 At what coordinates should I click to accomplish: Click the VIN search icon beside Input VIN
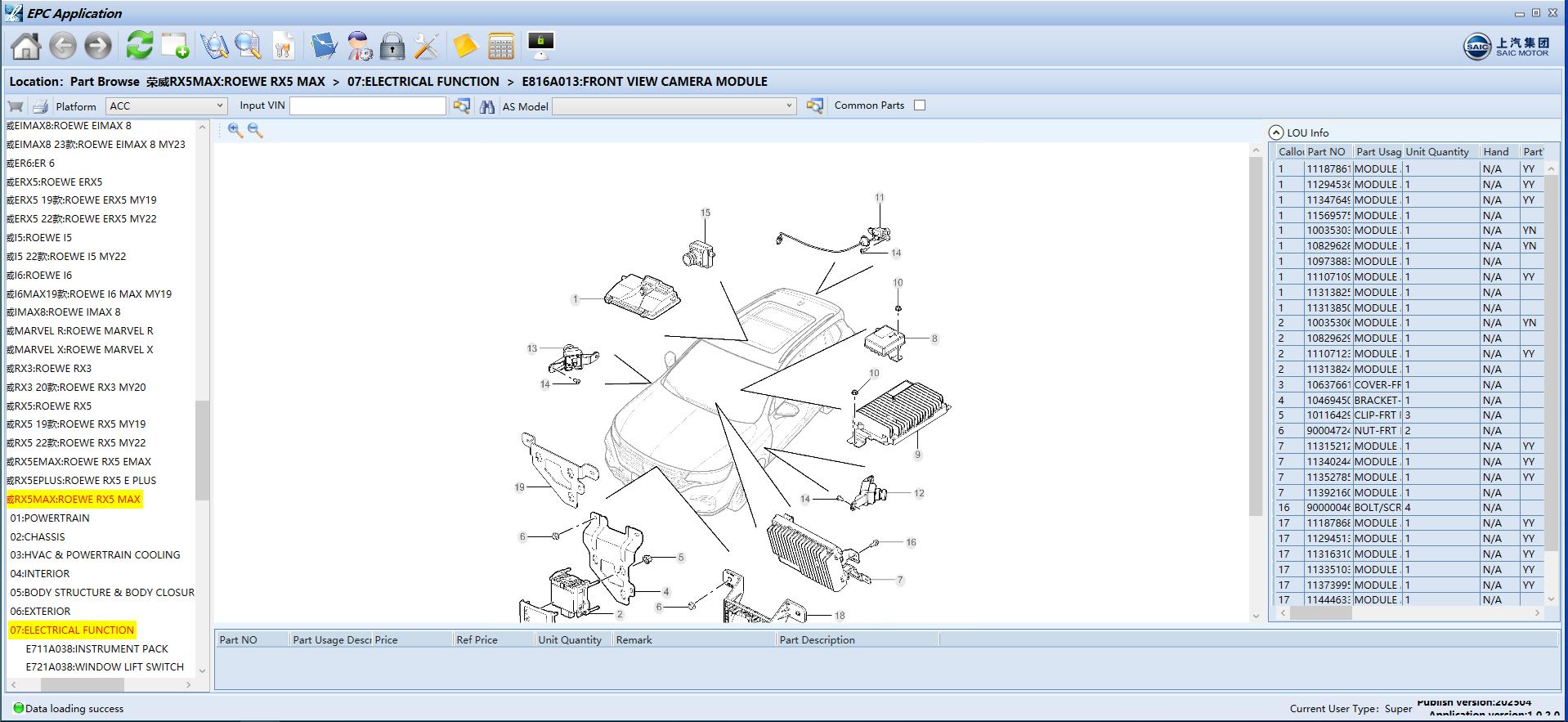462,106
